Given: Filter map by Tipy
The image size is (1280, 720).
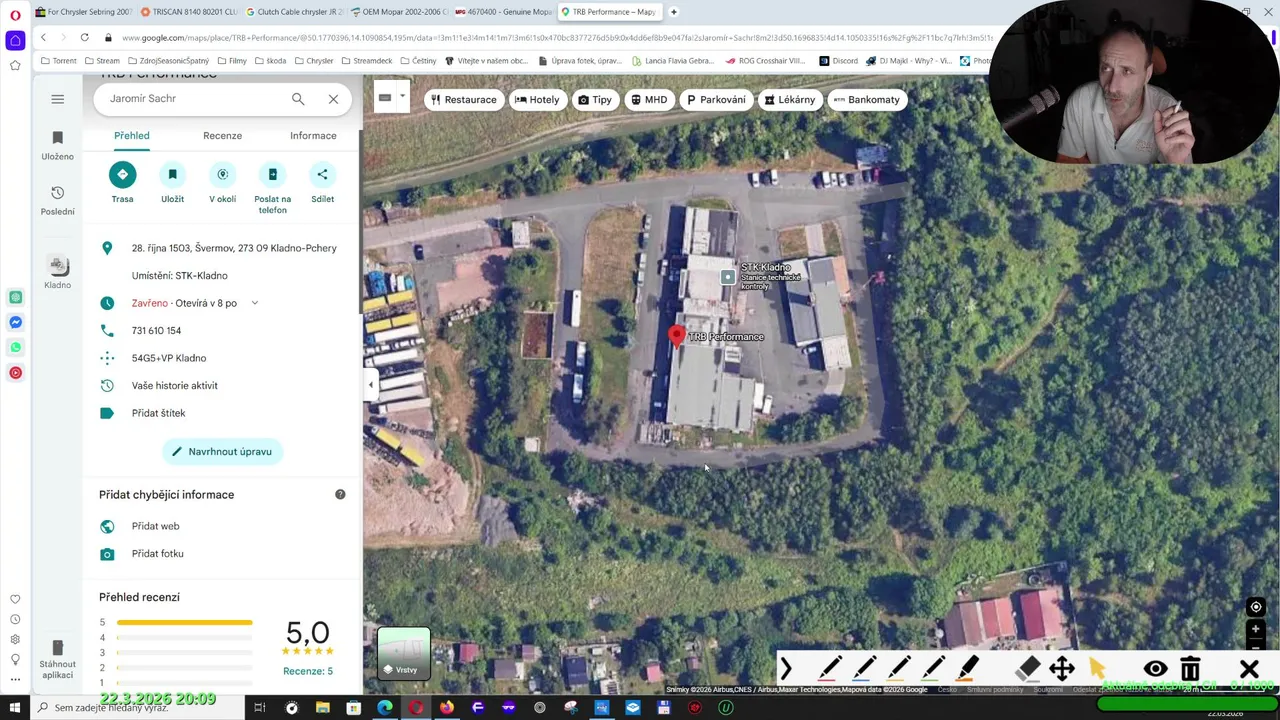Looking at the screenshot, I should pos(595,100).
